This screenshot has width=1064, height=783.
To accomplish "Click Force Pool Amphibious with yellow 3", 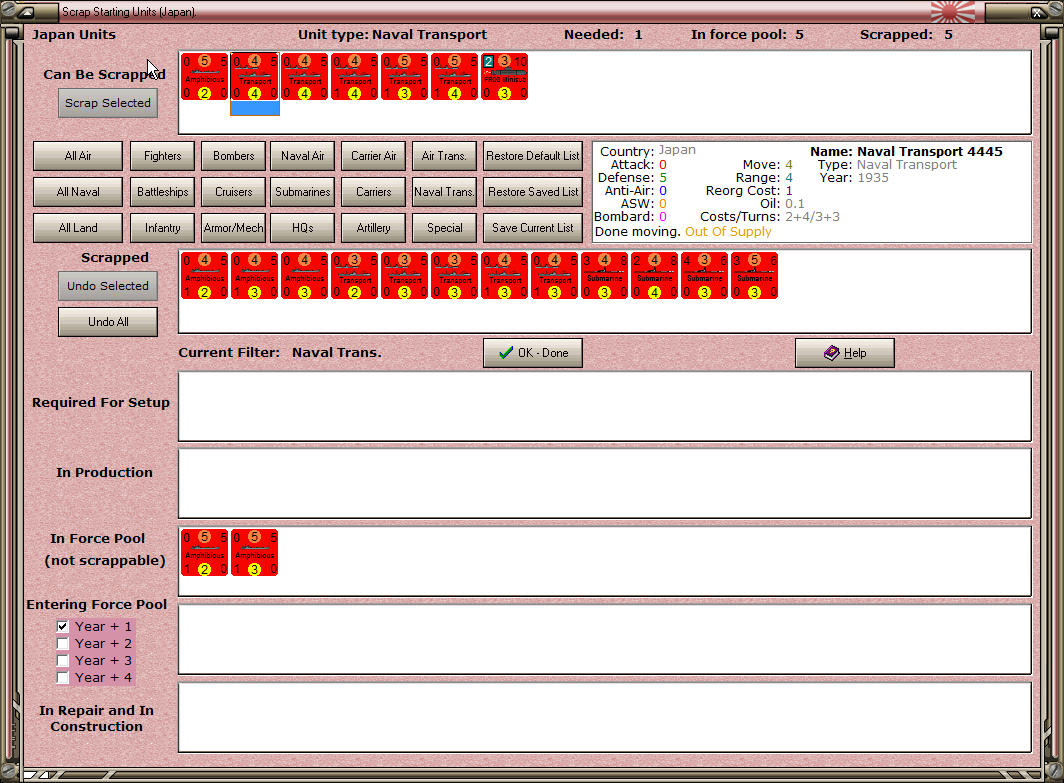I will tap(254, 552).
